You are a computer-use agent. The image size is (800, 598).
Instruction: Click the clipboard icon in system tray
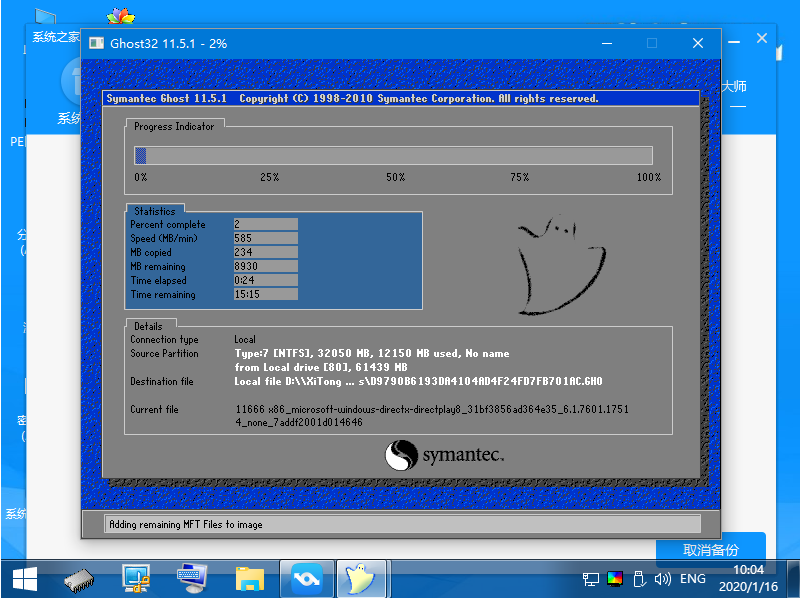[x=639, y=578]
